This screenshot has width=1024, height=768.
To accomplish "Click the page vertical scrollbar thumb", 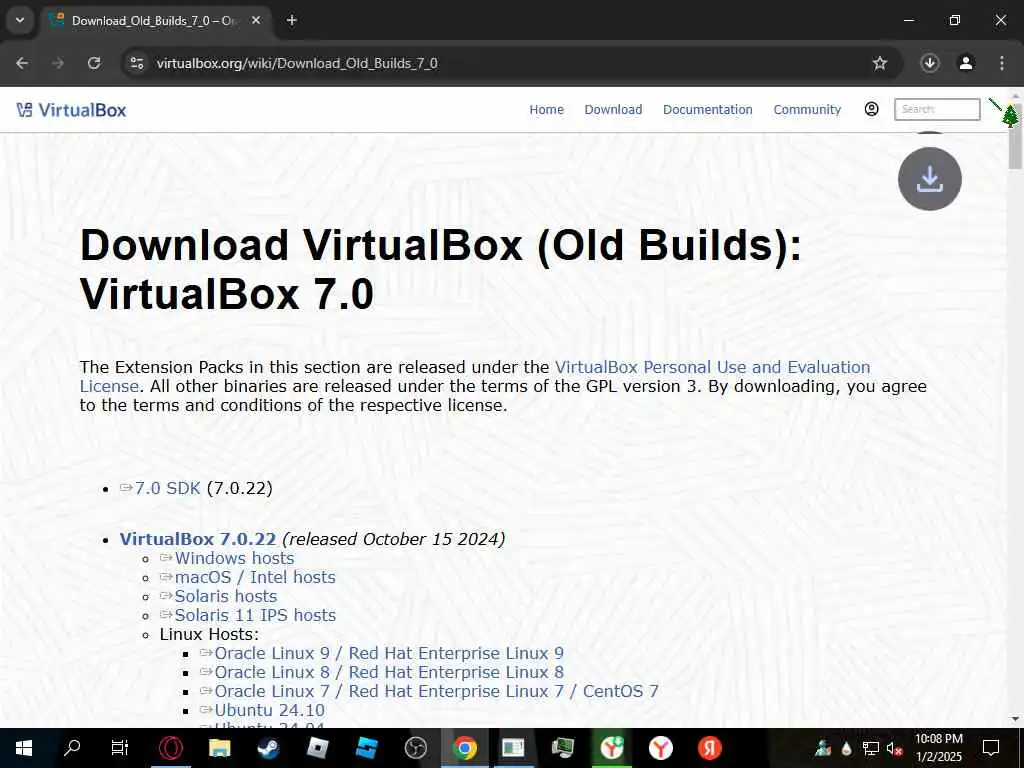I will [1016, 134].
